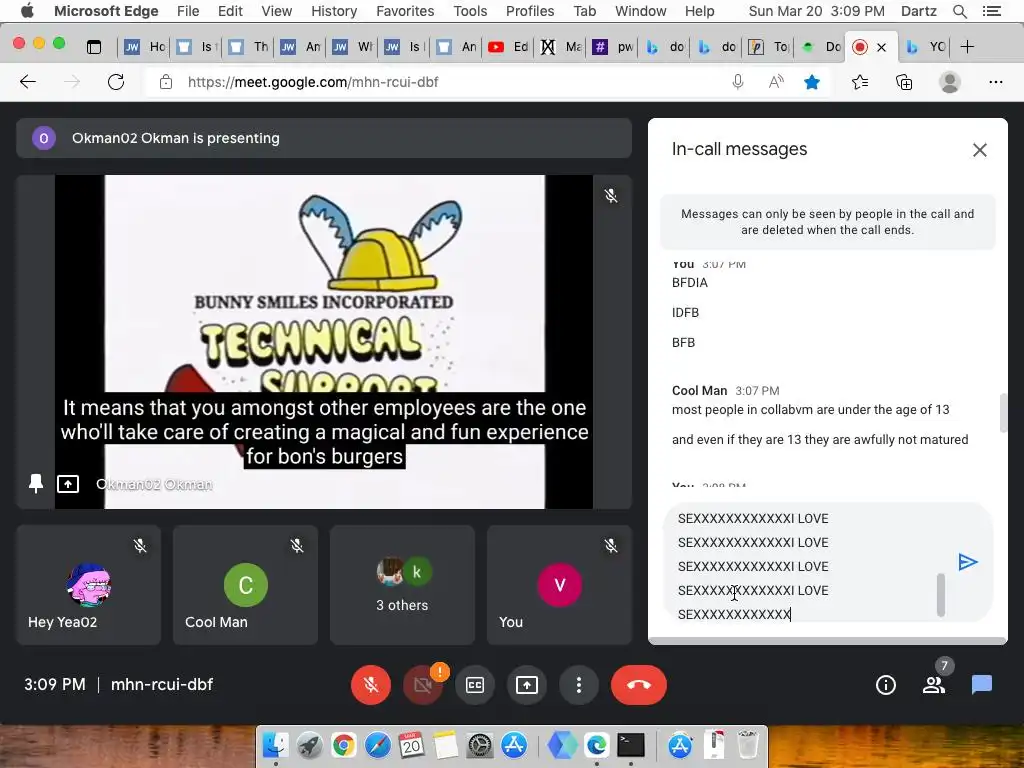The height and width of the screenshot is (768, 1024).
Task: Leave the call with red hang-up button
Action: (639, 684)
